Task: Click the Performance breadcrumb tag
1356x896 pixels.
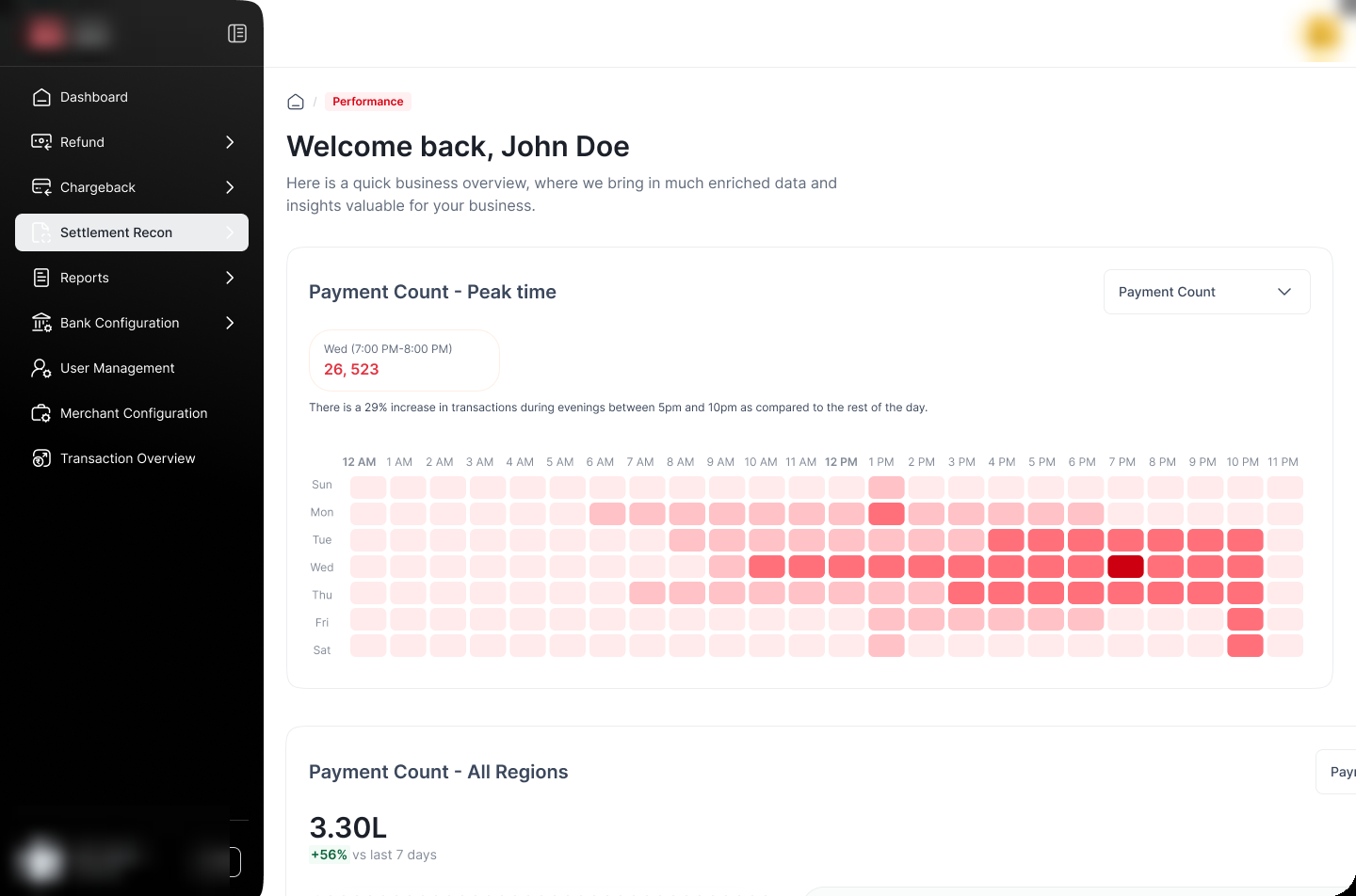Action: pos(367,102)
